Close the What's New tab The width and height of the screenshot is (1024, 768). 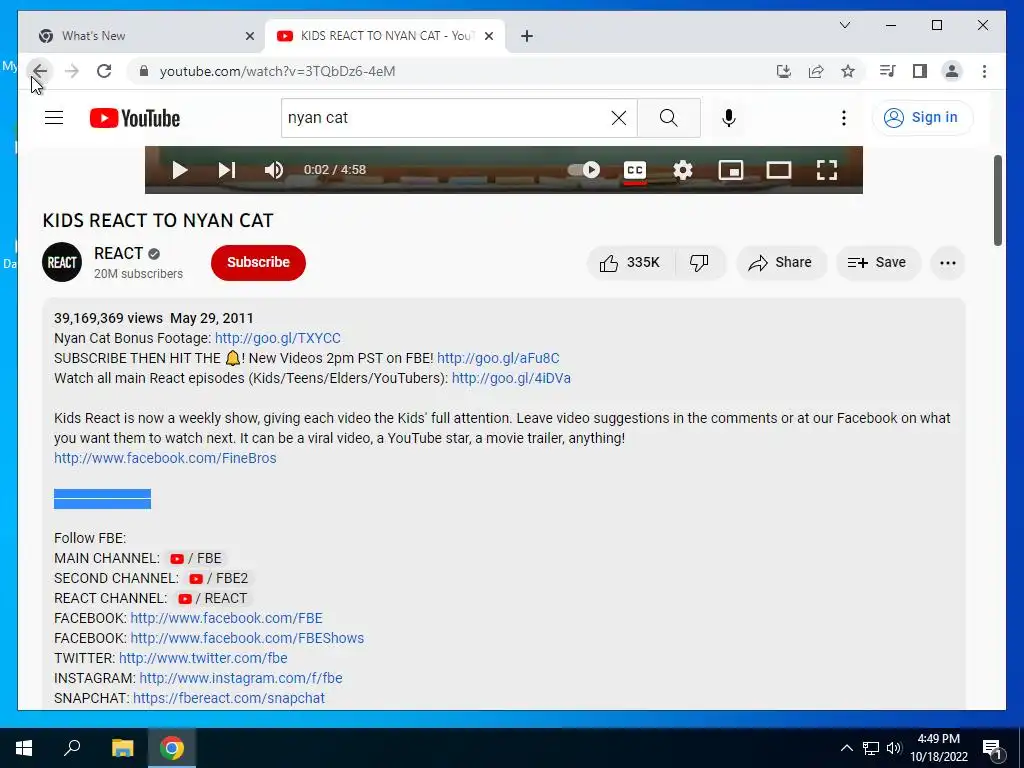click(x=249, y=37)
